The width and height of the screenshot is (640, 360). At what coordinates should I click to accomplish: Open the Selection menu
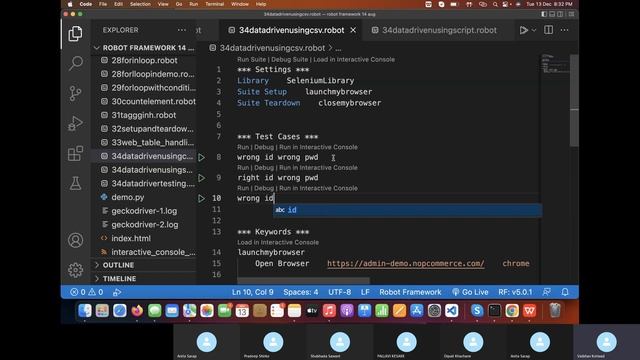140,4
